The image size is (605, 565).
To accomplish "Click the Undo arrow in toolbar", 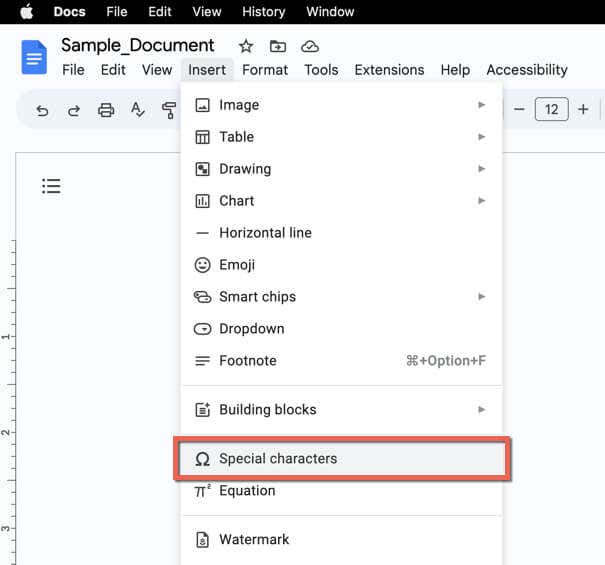I will pyautogui.click(x=42, y=110).
